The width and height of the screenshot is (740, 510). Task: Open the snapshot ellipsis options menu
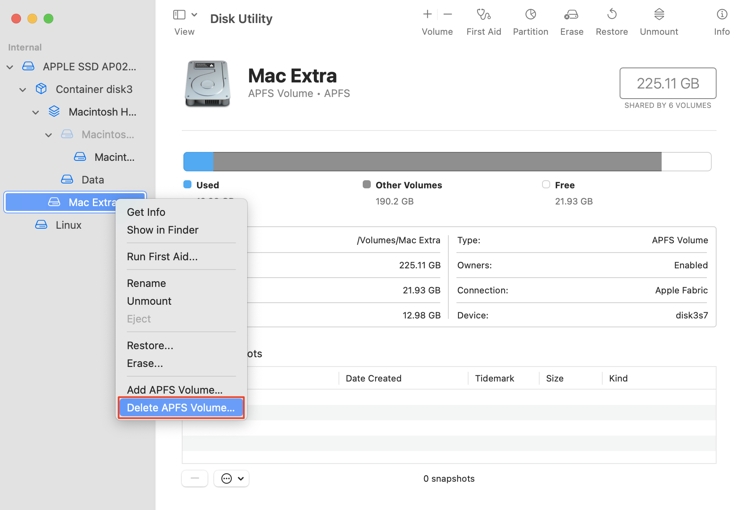point(231,479)
